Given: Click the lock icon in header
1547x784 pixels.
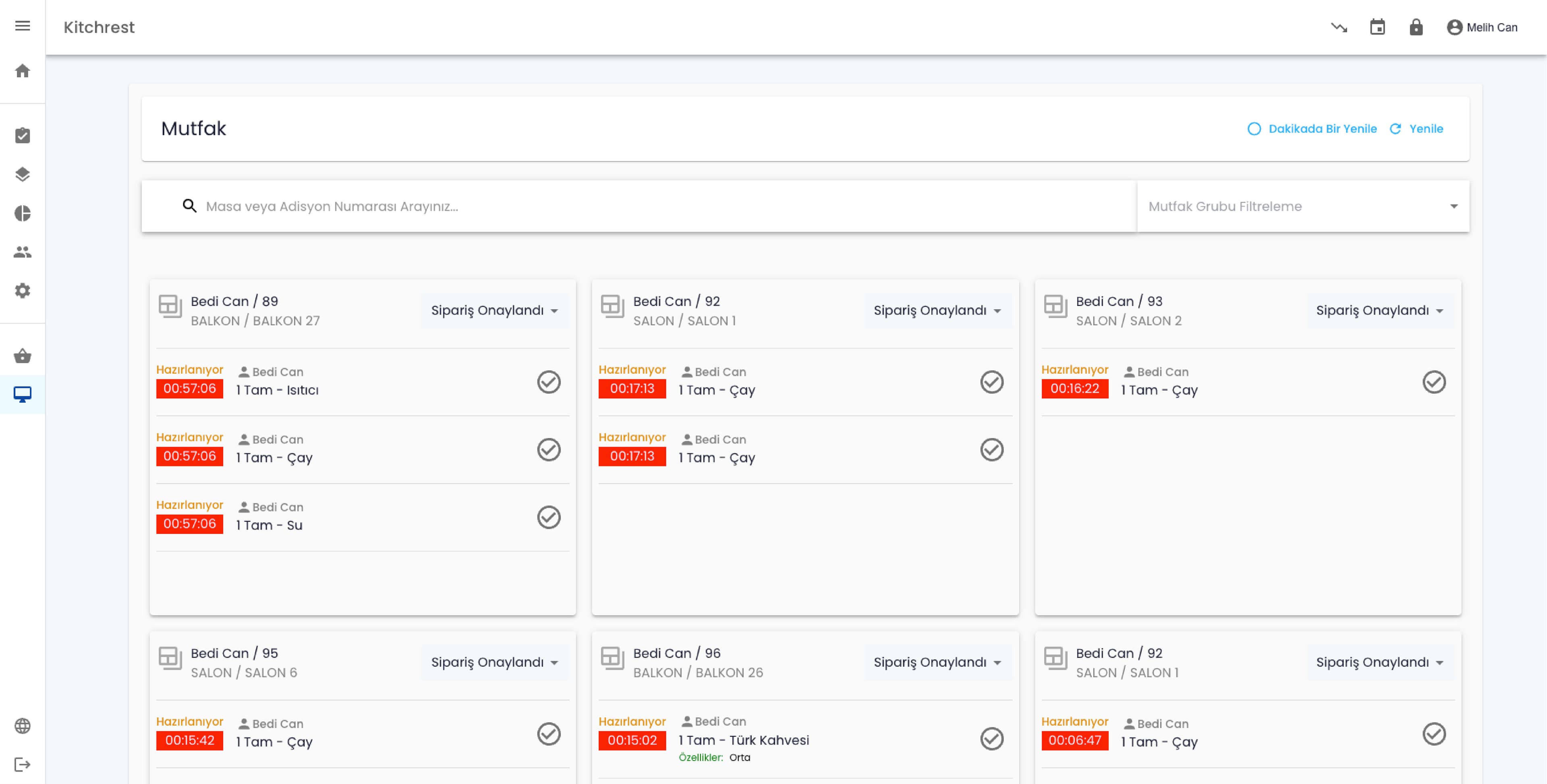Looking at the screenshot, I should coord(1416,27).
